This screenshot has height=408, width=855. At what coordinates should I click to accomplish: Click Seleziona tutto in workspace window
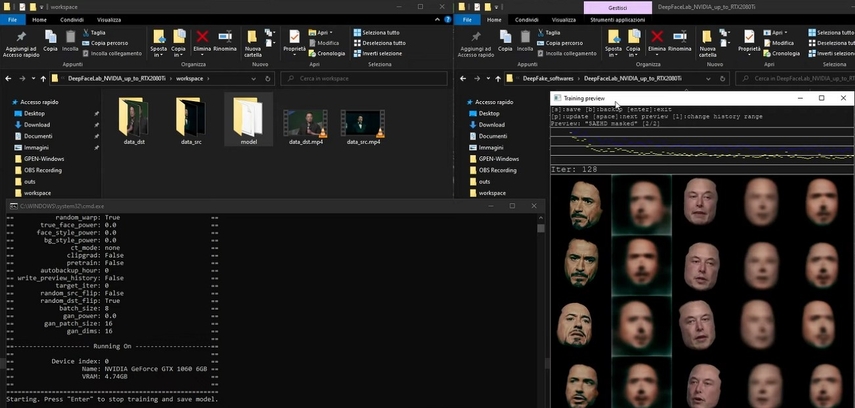(376, 33)
